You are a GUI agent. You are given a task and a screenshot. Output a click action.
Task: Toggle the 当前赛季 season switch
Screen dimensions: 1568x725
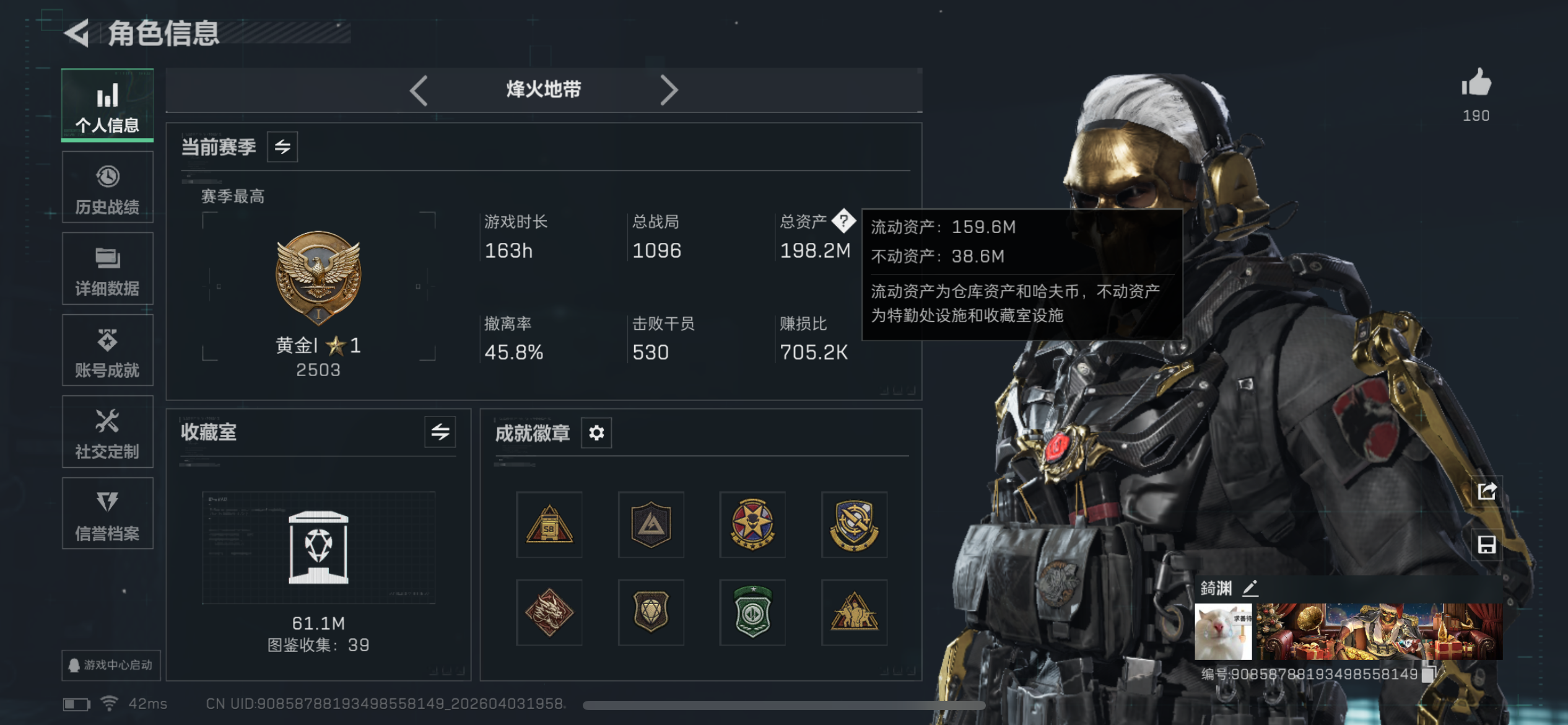[282, 147]
